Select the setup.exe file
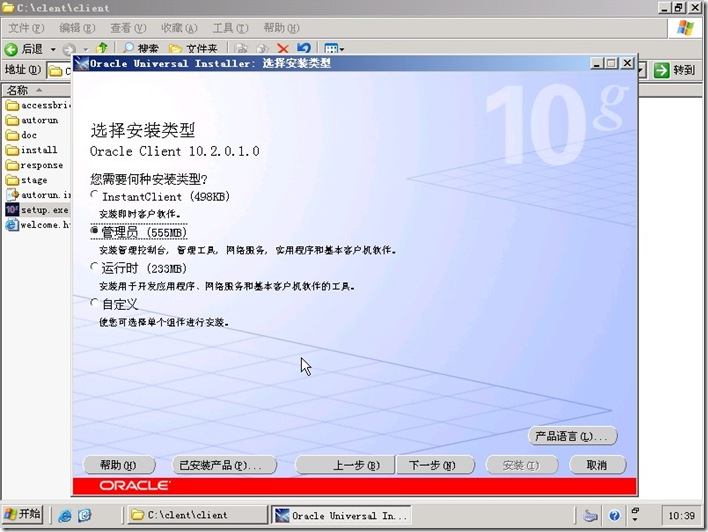This screenshot has width=708, height=532. click(37, 210)
